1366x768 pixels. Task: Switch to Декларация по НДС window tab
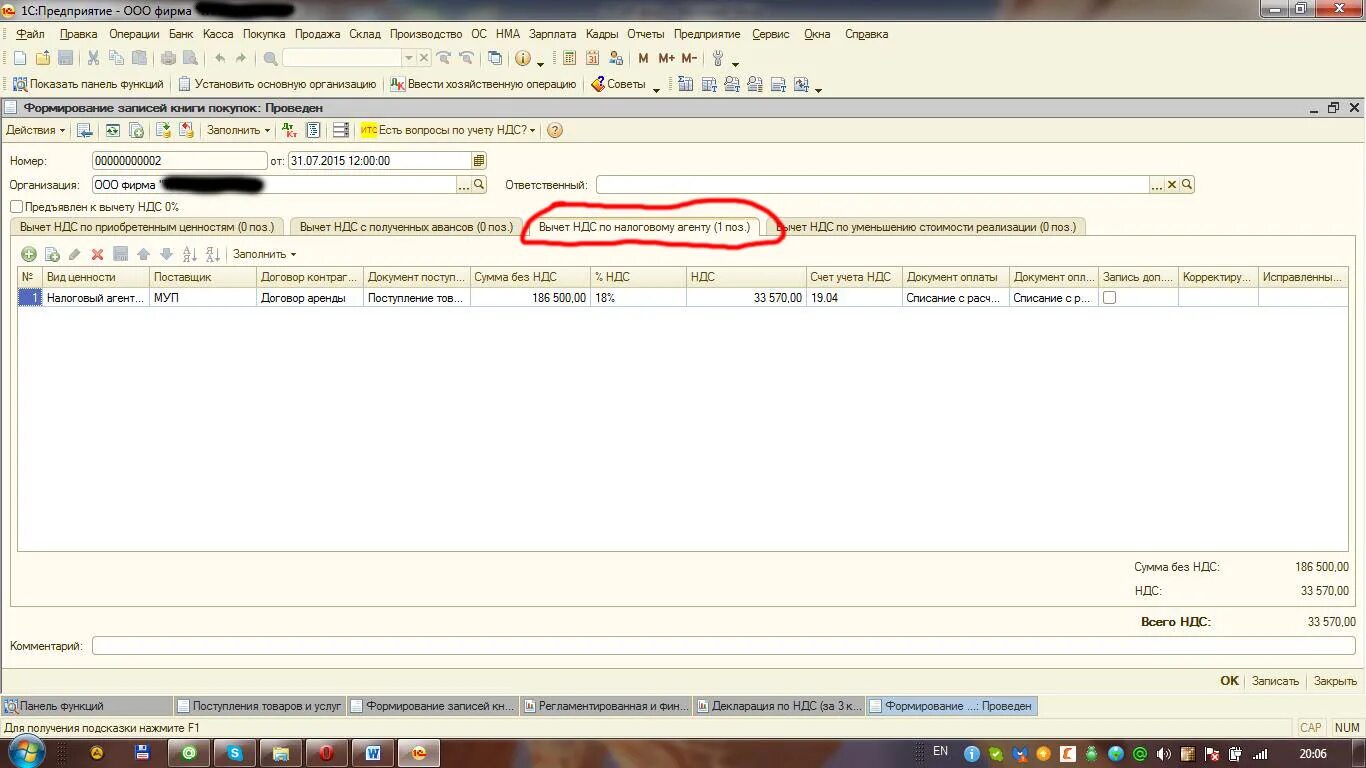[779, 706]
